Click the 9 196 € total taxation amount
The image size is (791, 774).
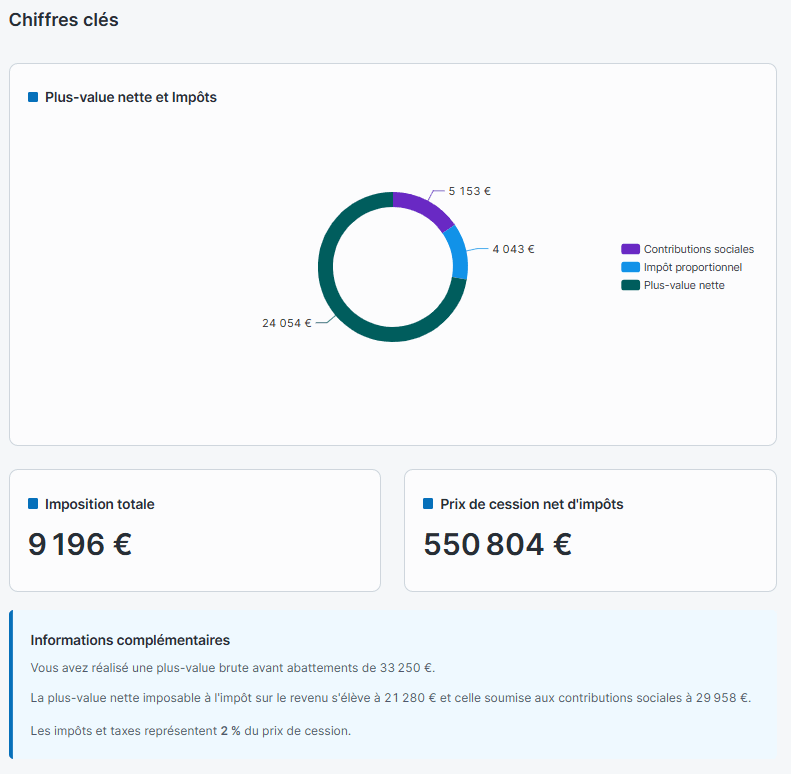[80, 545]
